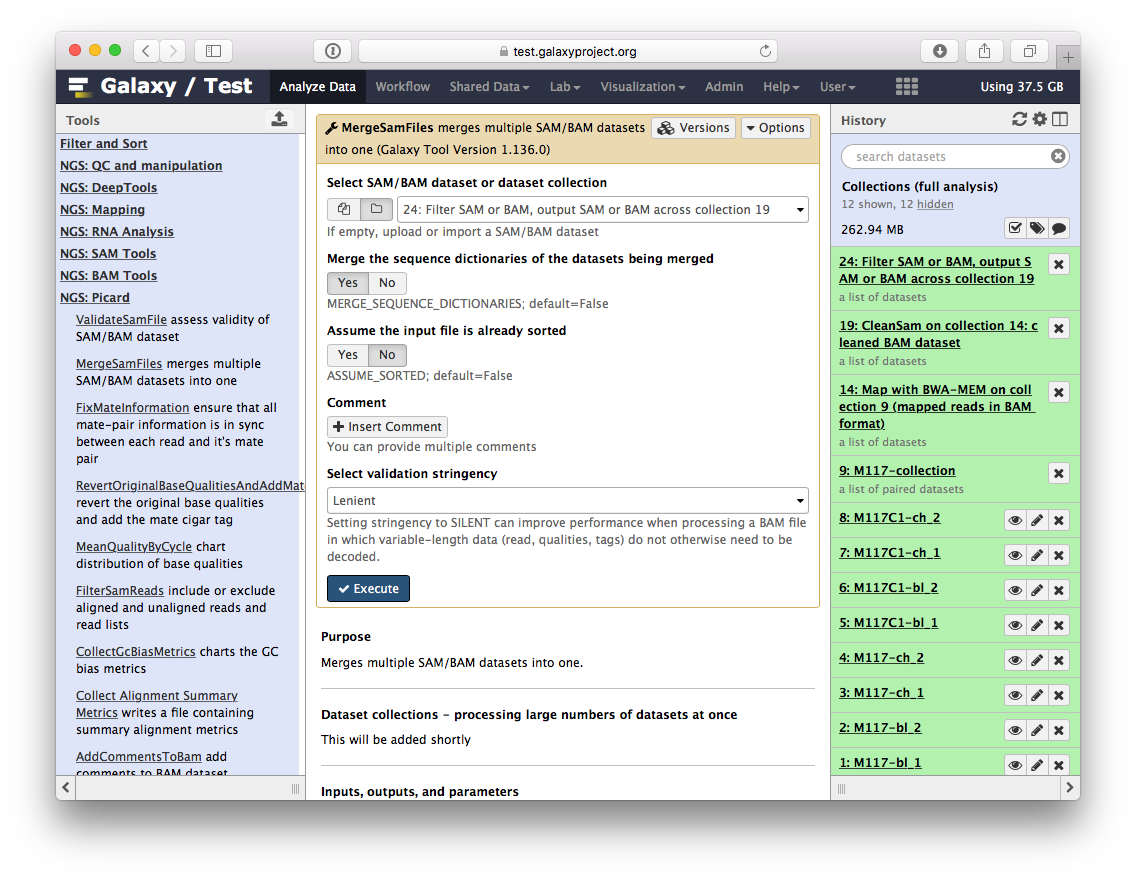Viewport: 1136px width, 880px height.
Task: Open the tool Options dropdown
Action: [775, 127]
